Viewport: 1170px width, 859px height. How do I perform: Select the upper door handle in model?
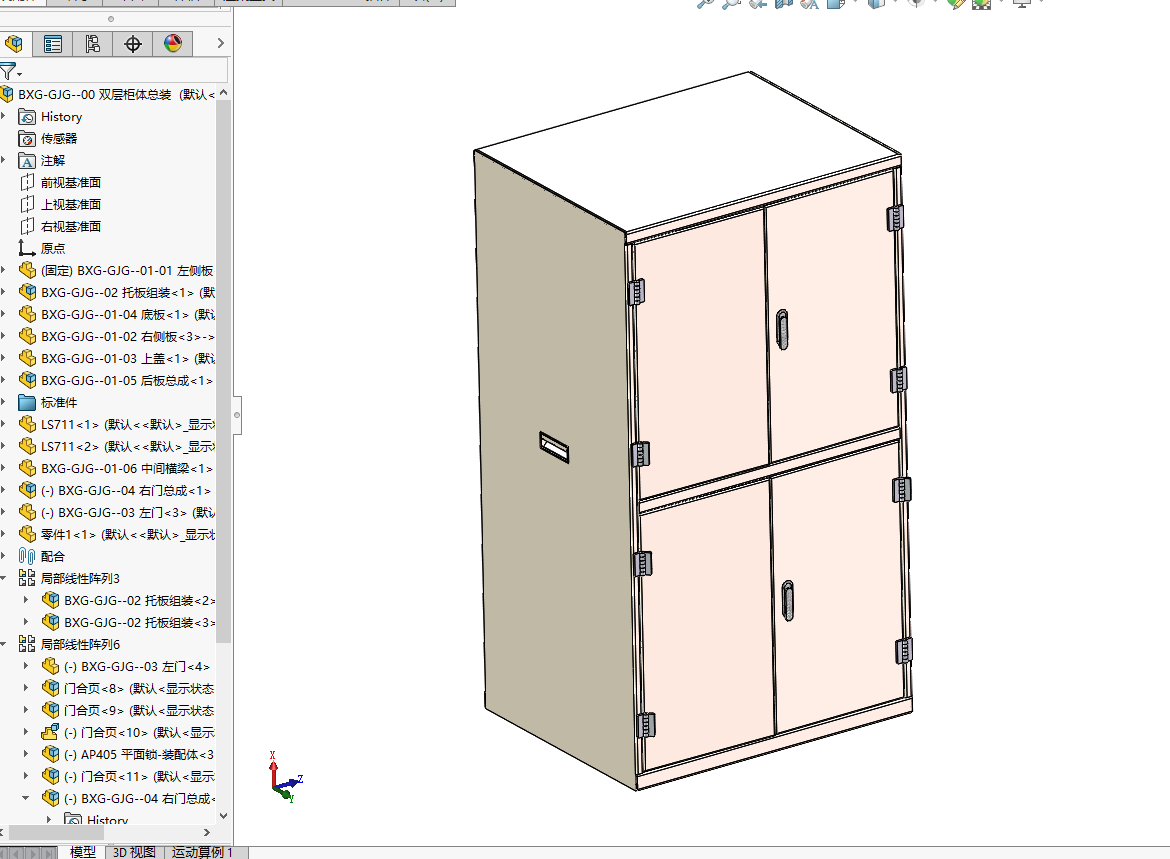pos(782,330)
